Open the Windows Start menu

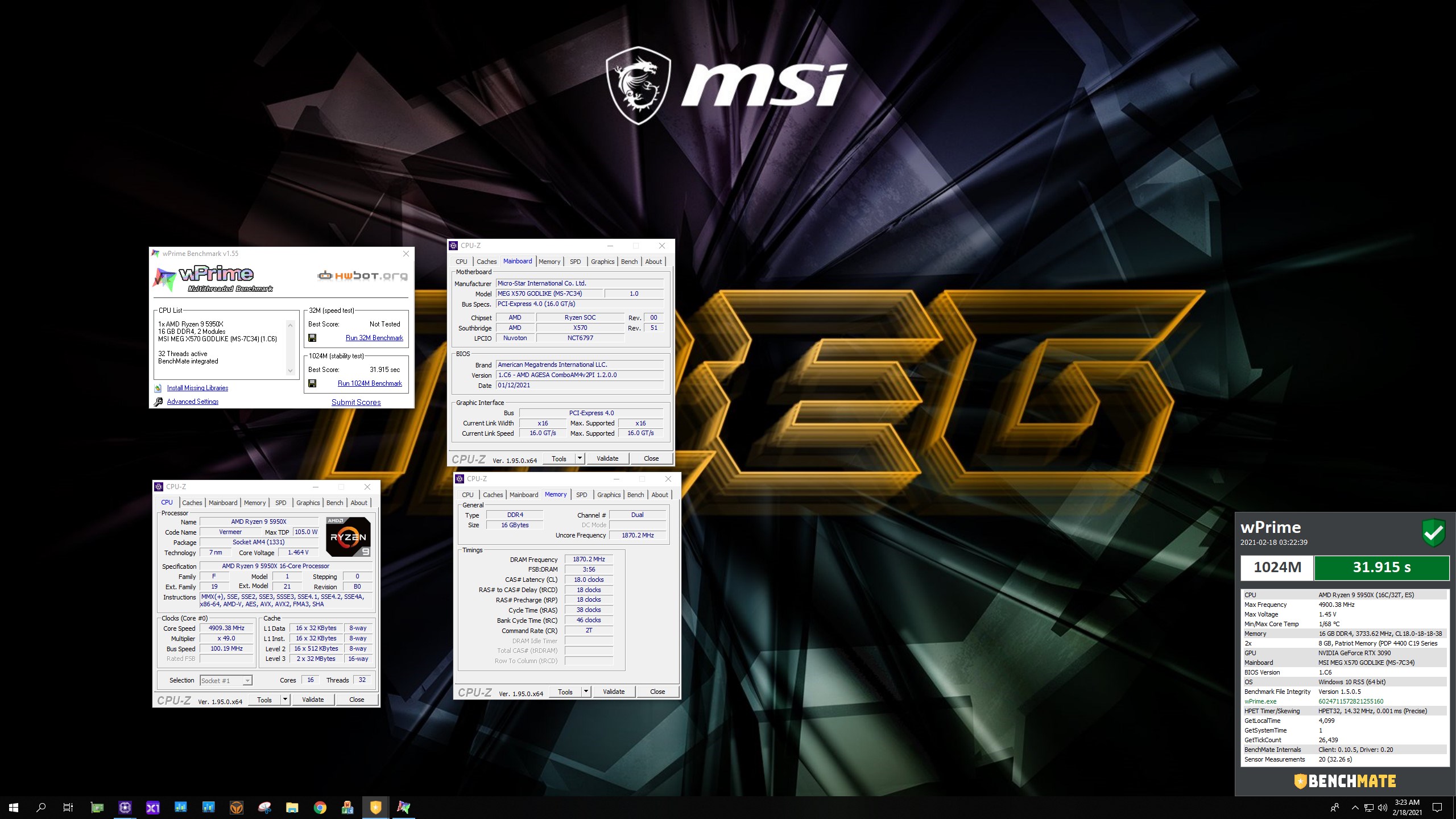[14, 808]
